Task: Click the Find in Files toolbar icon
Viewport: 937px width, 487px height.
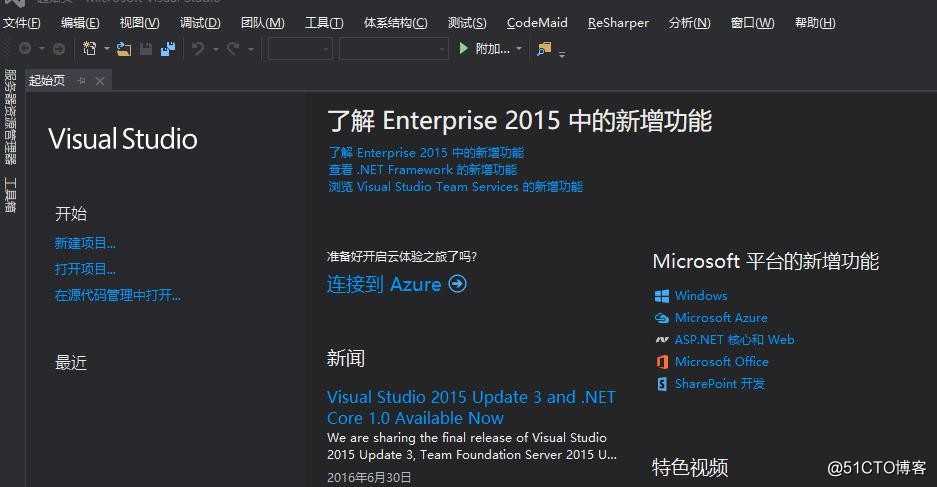Action: 544,48
